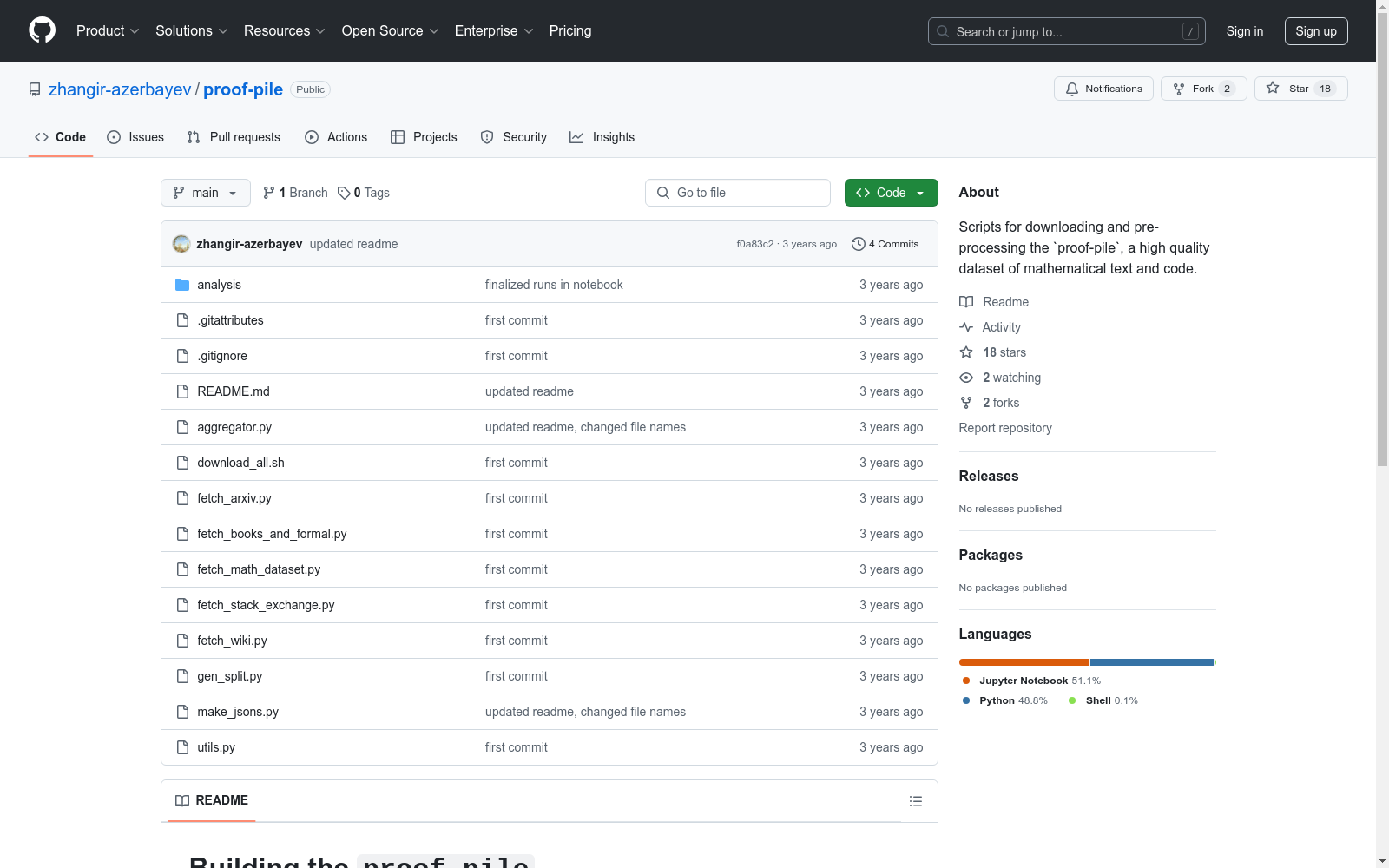Click the fetch_wiki.py file icon
Viewport: 1389px width, 868px height.
(182, 641)
